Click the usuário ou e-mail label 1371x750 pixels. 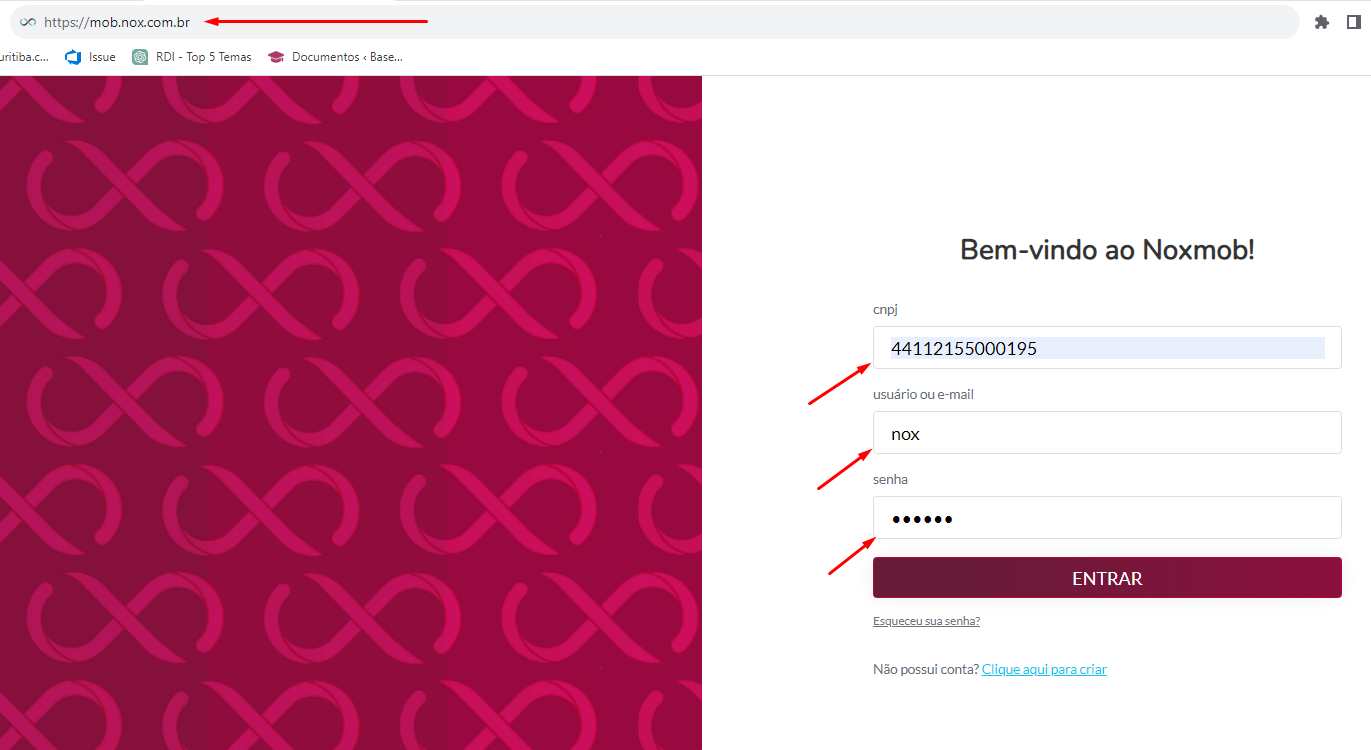point(923,395)
